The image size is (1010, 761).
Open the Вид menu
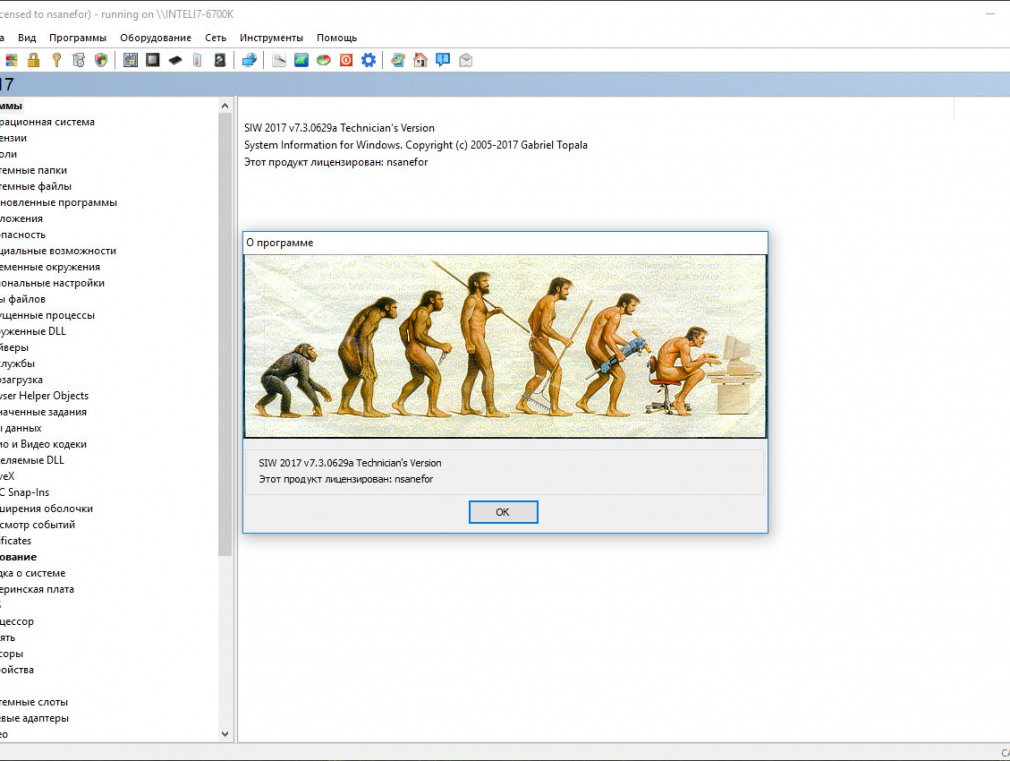coord(27,37)
